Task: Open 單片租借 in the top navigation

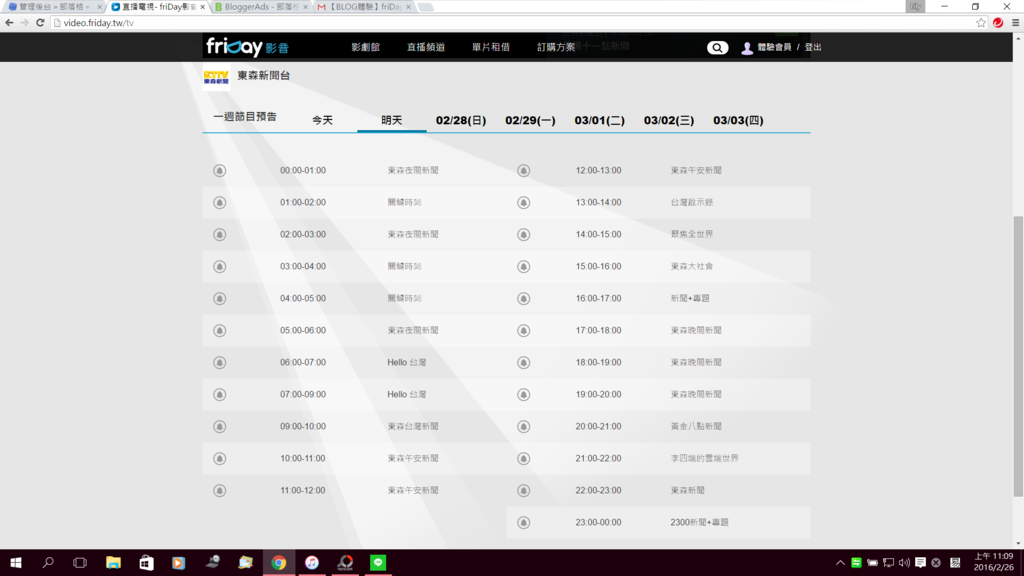Action: coord(491,47)
